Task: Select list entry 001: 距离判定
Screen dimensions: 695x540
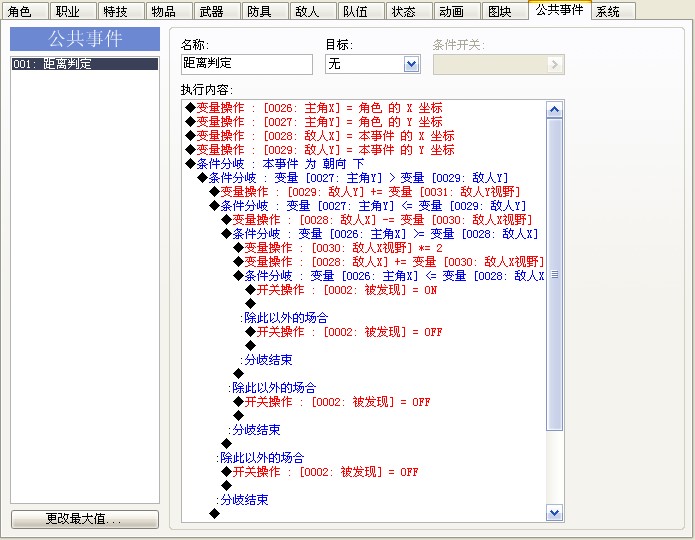Action: click(x=85, y=64)
